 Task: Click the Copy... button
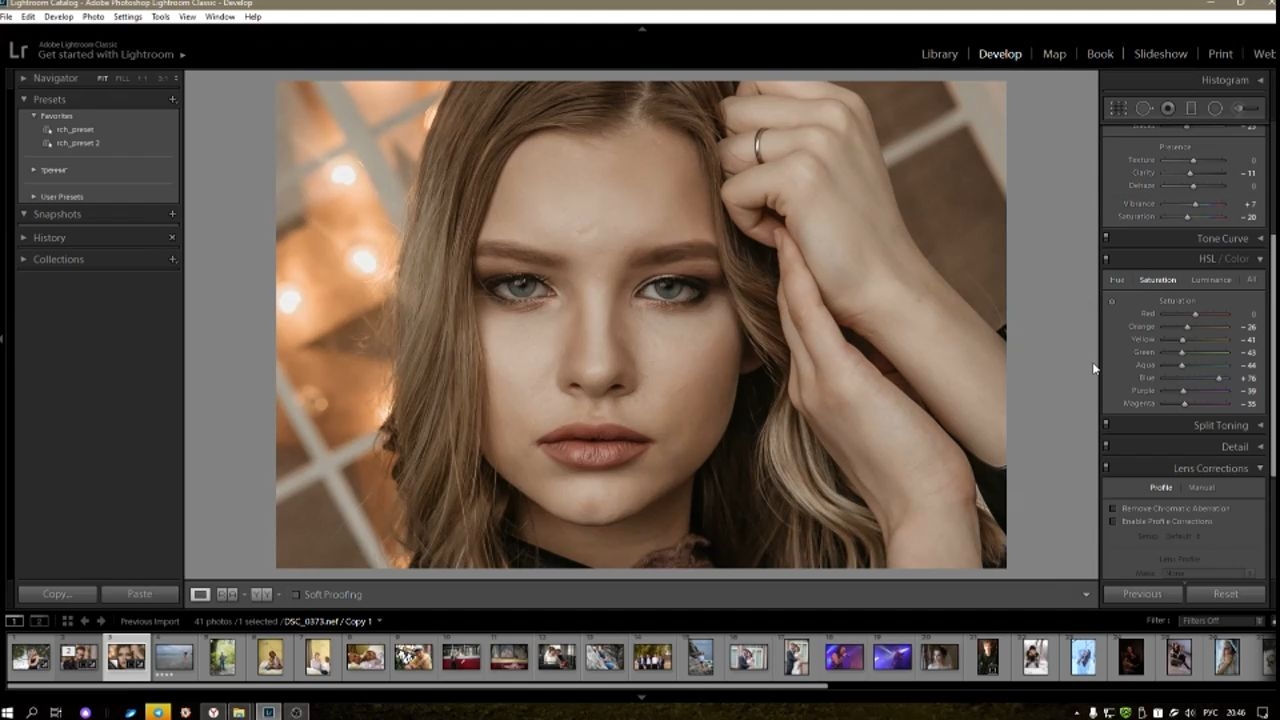(57, 594)
